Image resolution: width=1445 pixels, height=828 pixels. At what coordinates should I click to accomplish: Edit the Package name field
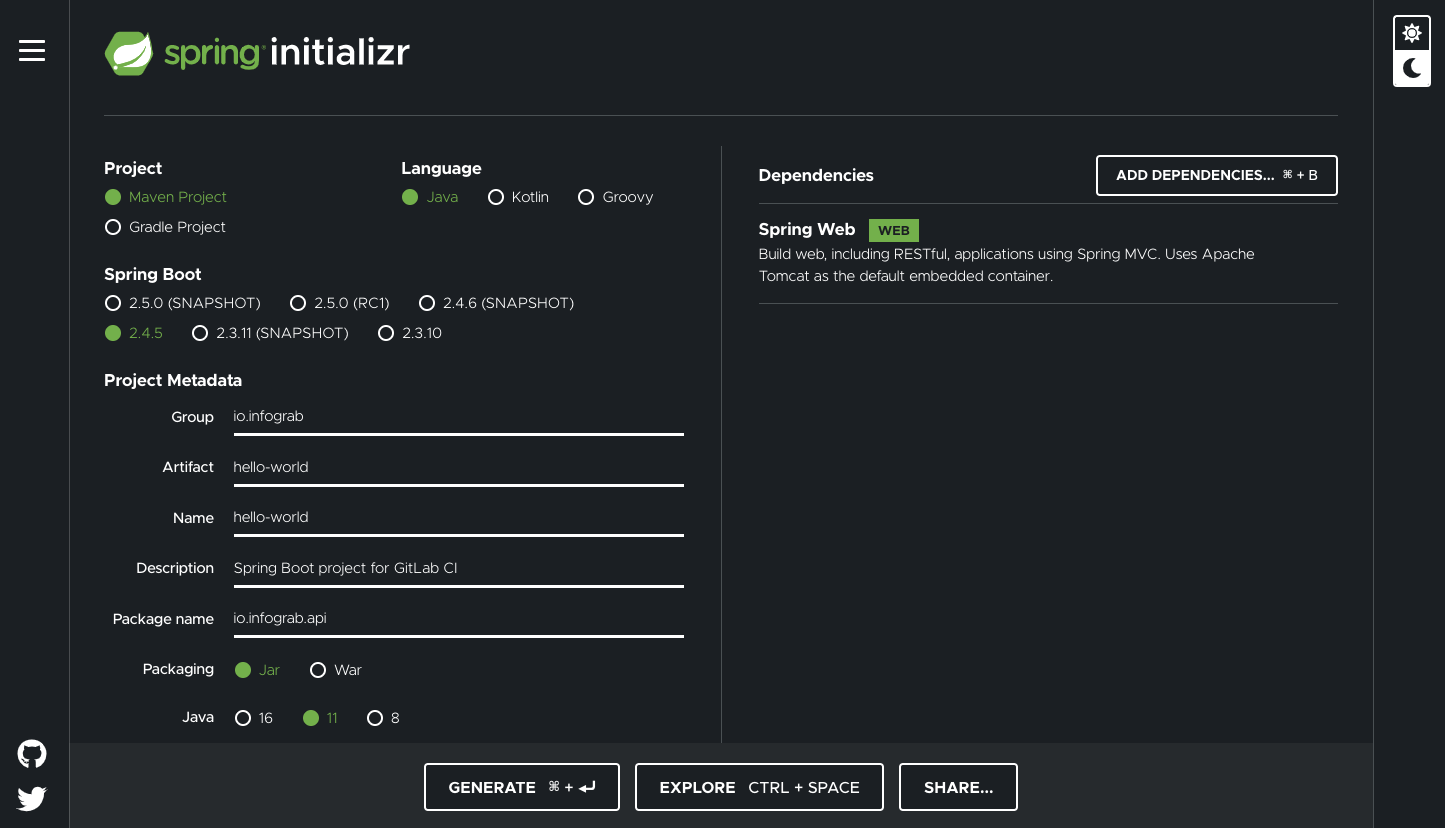pyautogui.click(x=458, y=618)
